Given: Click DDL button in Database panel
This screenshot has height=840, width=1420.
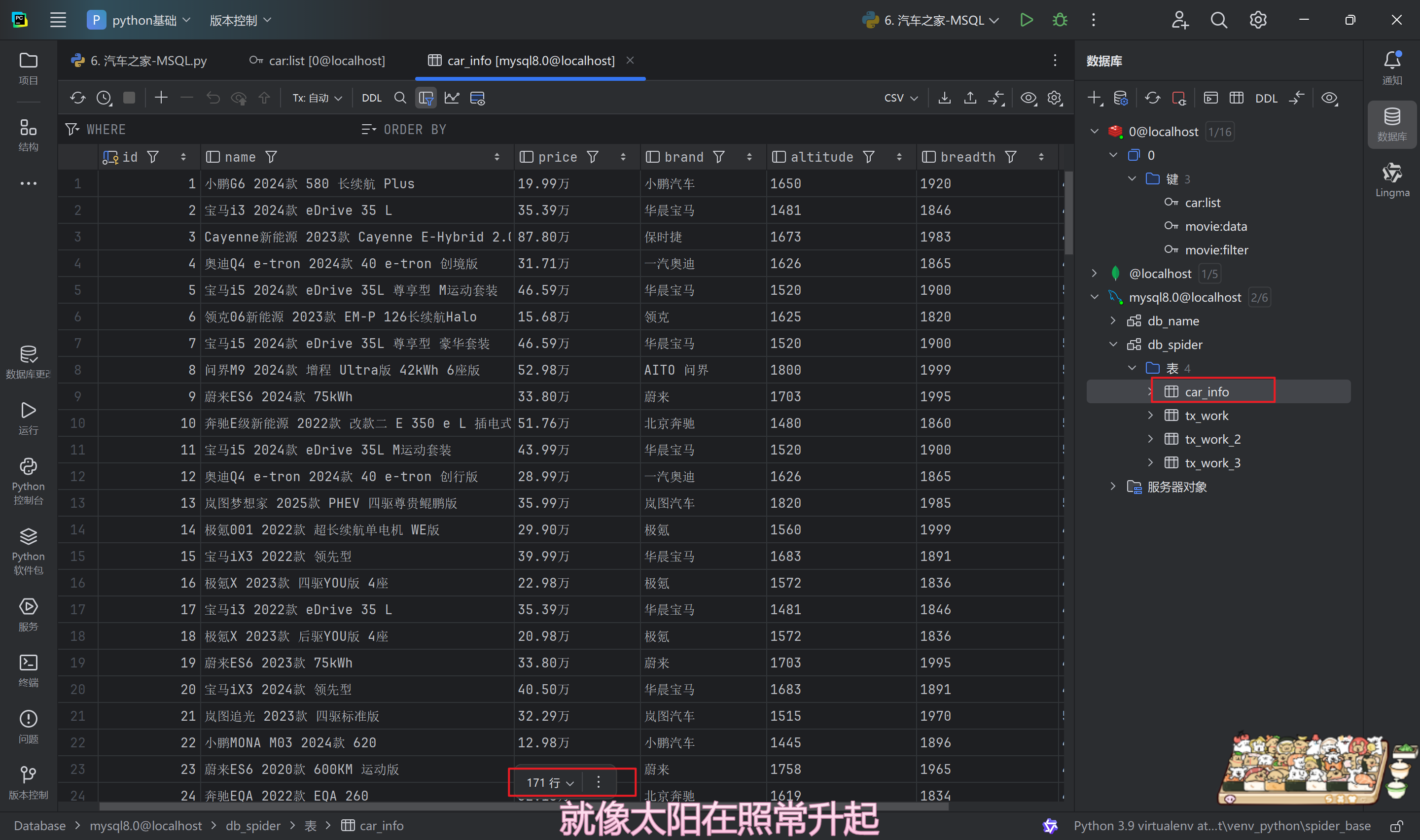Looking at the screenshot, I should coord(1266,98).
